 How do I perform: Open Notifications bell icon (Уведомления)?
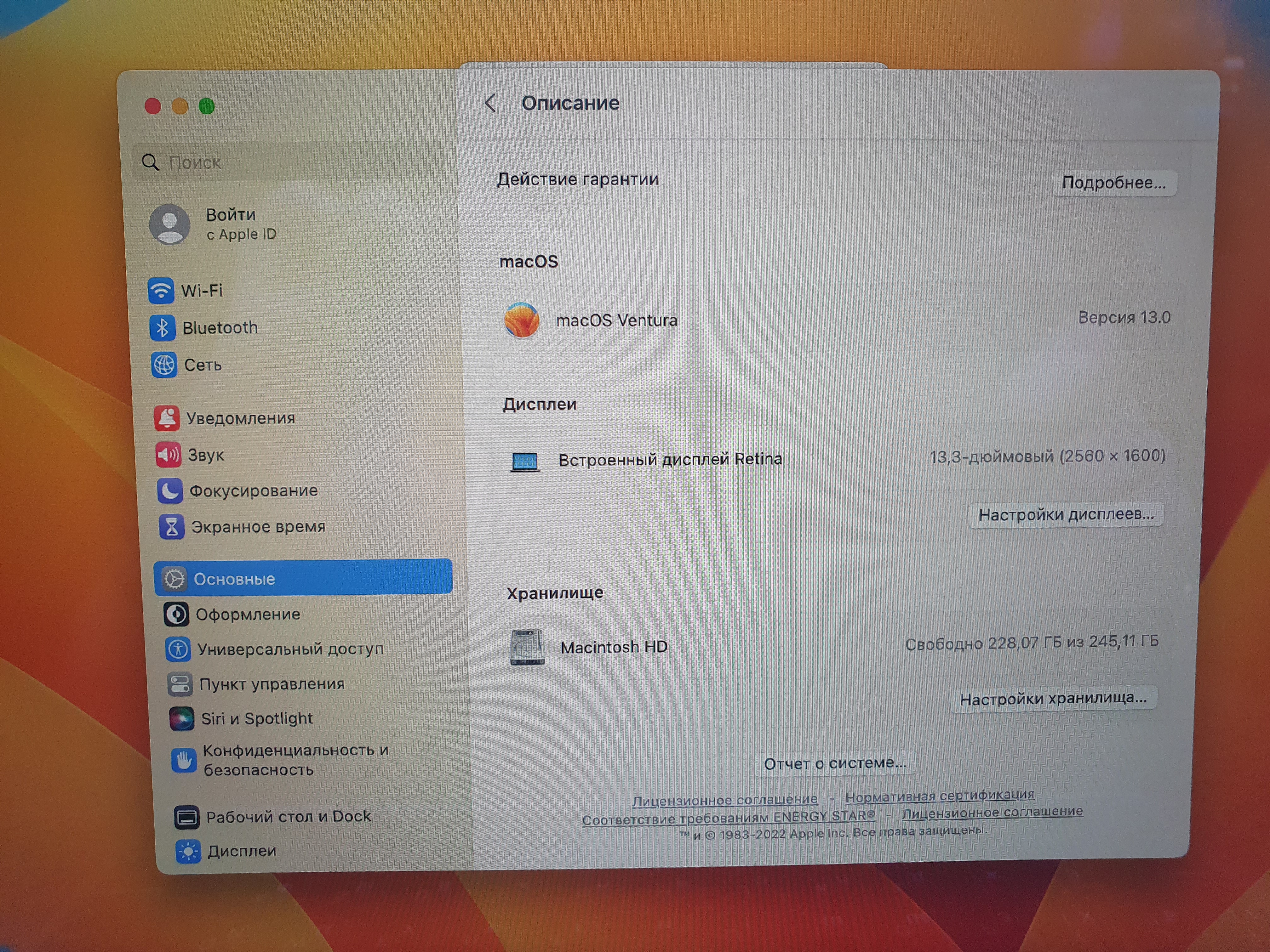click(x=167, y=418)
